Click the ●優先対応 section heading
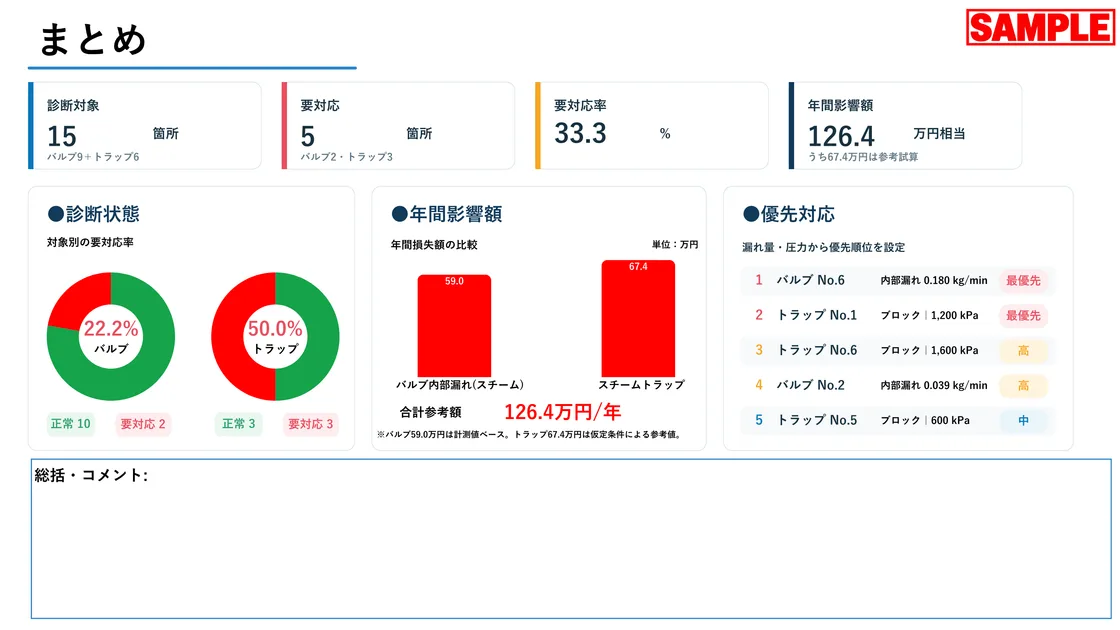The width and height of the screenshot is (1120, 630). pyautogui.click(x=789, y=214)
